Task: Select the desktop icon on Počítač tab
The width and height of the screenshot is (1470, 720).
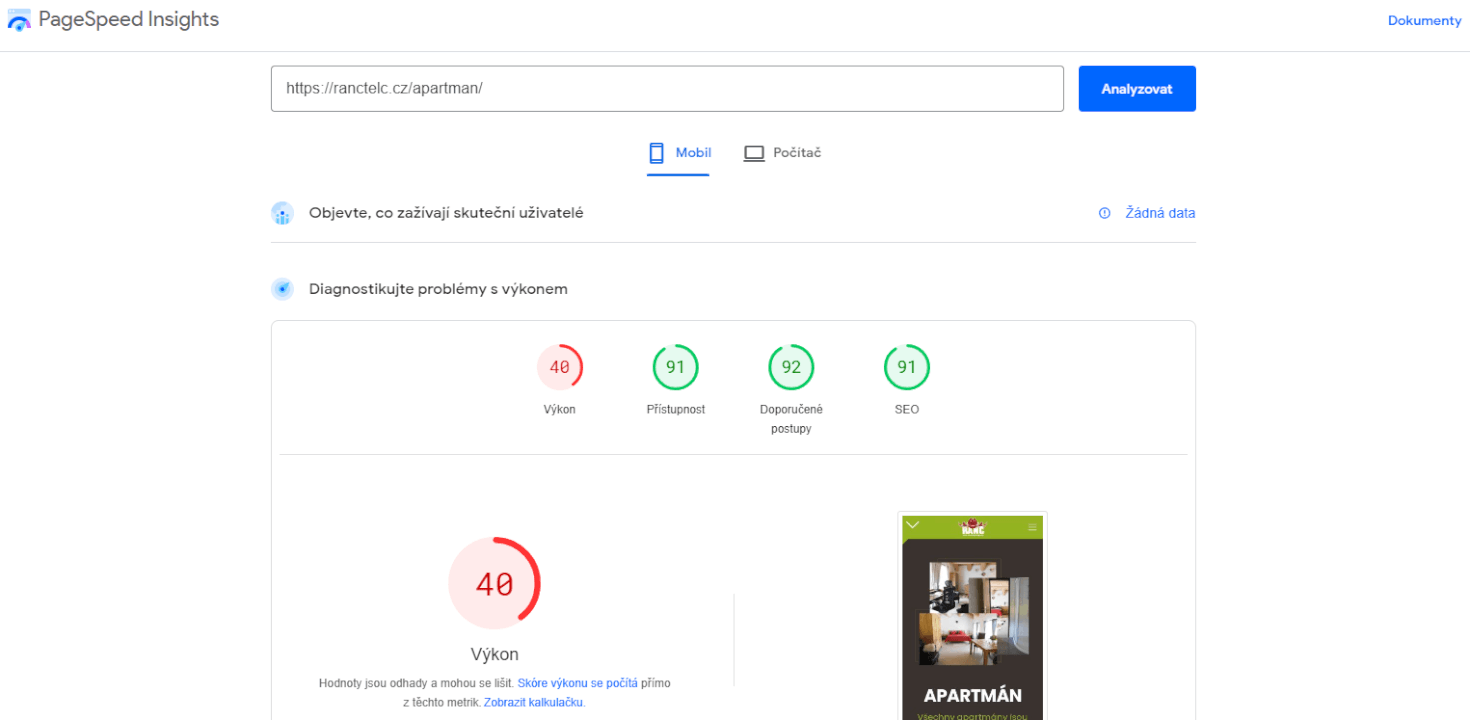Action: click(754, 152)
